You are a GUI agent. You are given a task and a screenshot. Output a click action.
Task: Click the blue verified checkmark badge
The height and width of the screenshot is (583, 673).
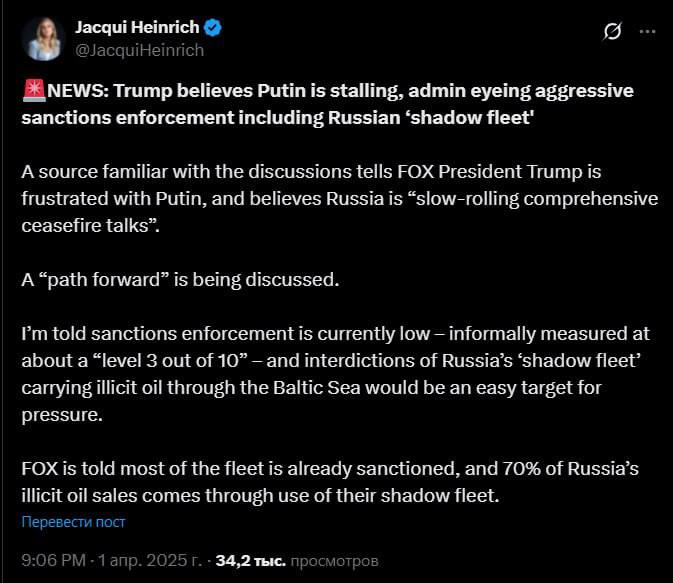click(x=214, y=27)
